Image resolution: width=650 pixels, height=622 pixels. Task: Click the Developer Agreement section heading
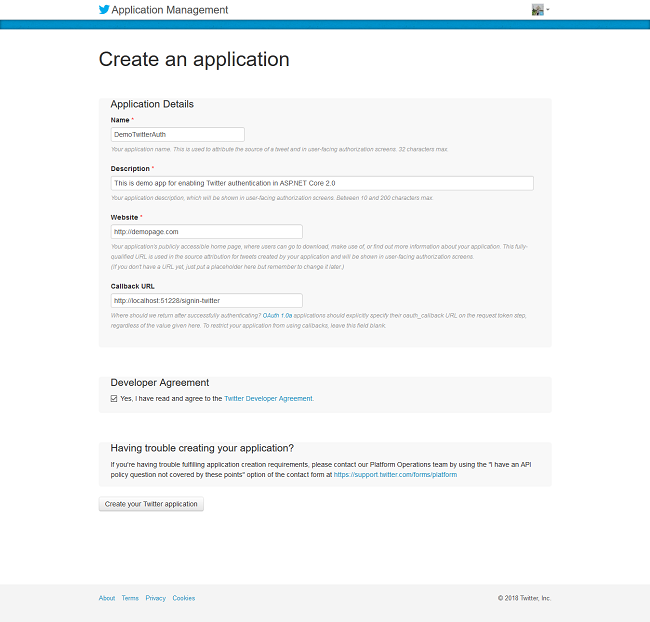click(160, 383)
